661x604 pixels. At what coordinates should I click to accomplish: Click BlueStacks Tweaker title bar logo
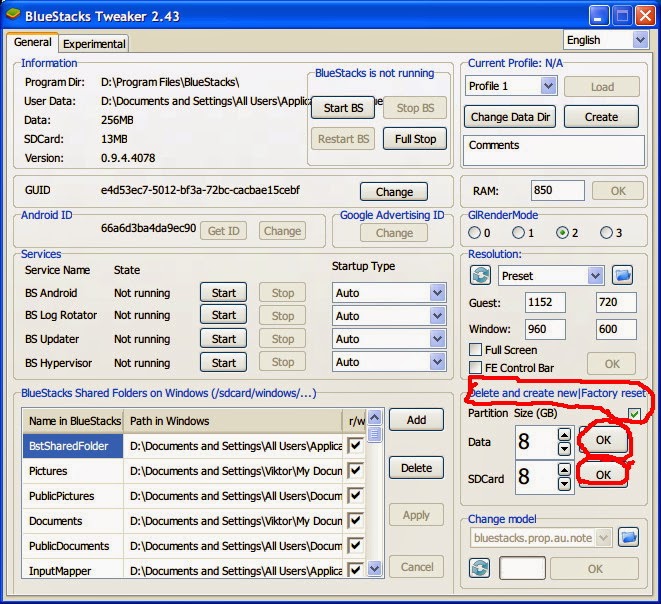[x=13, y=15]
